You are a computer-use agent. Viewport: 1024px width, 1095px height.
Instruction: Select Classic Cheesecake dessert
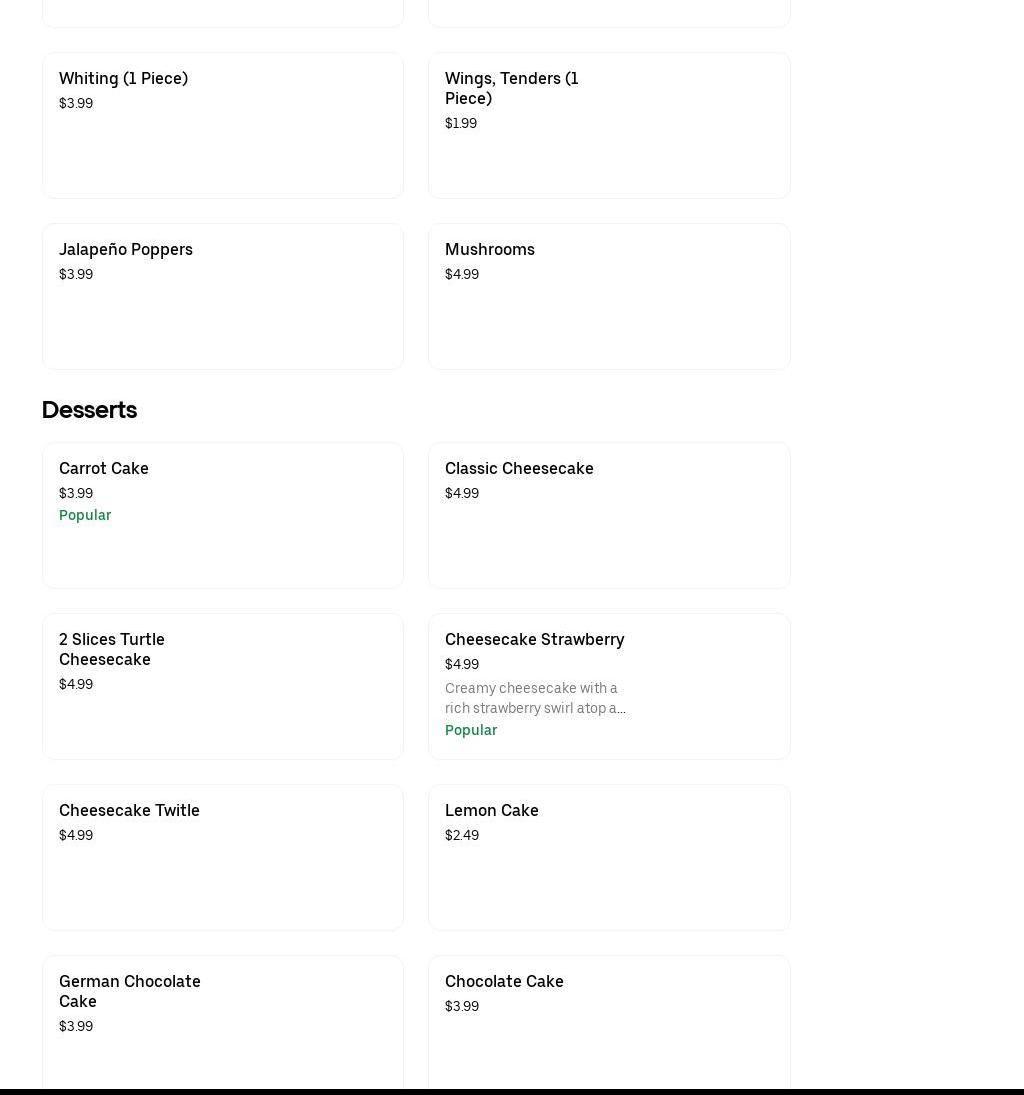pos(609,515)
